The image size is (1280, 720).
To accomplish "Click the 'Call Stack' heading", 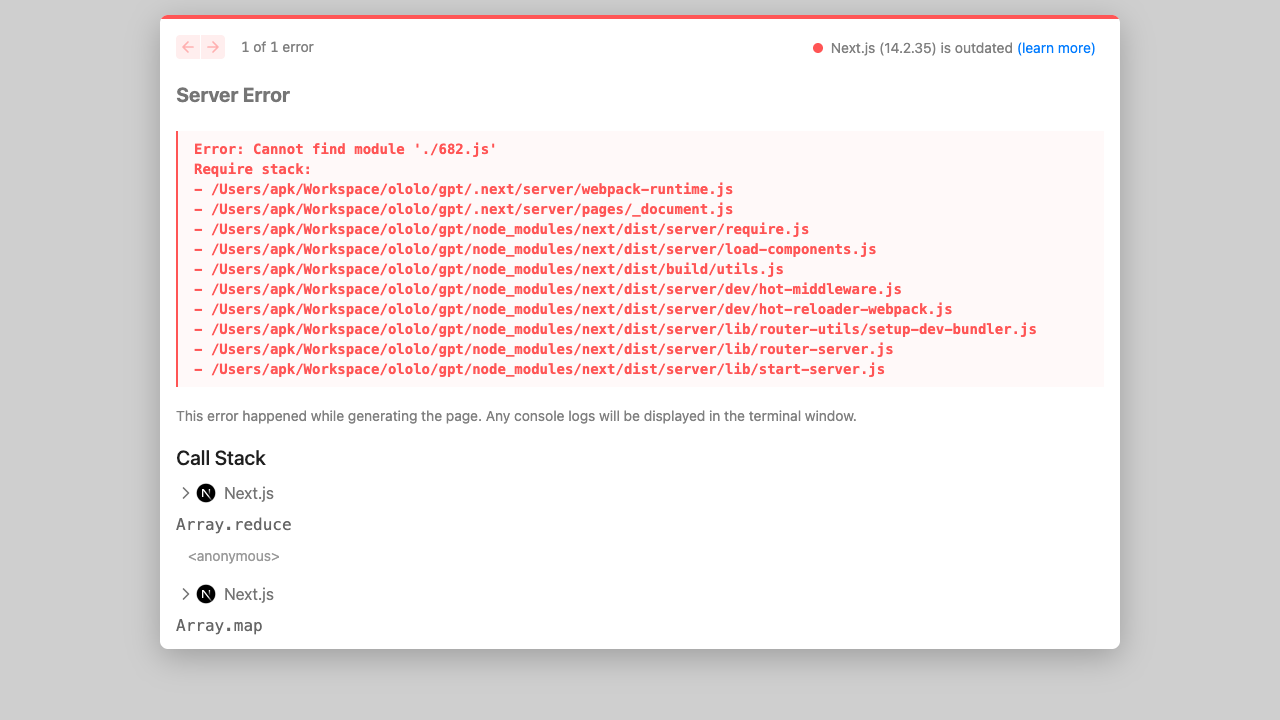I will pos(221,458).
